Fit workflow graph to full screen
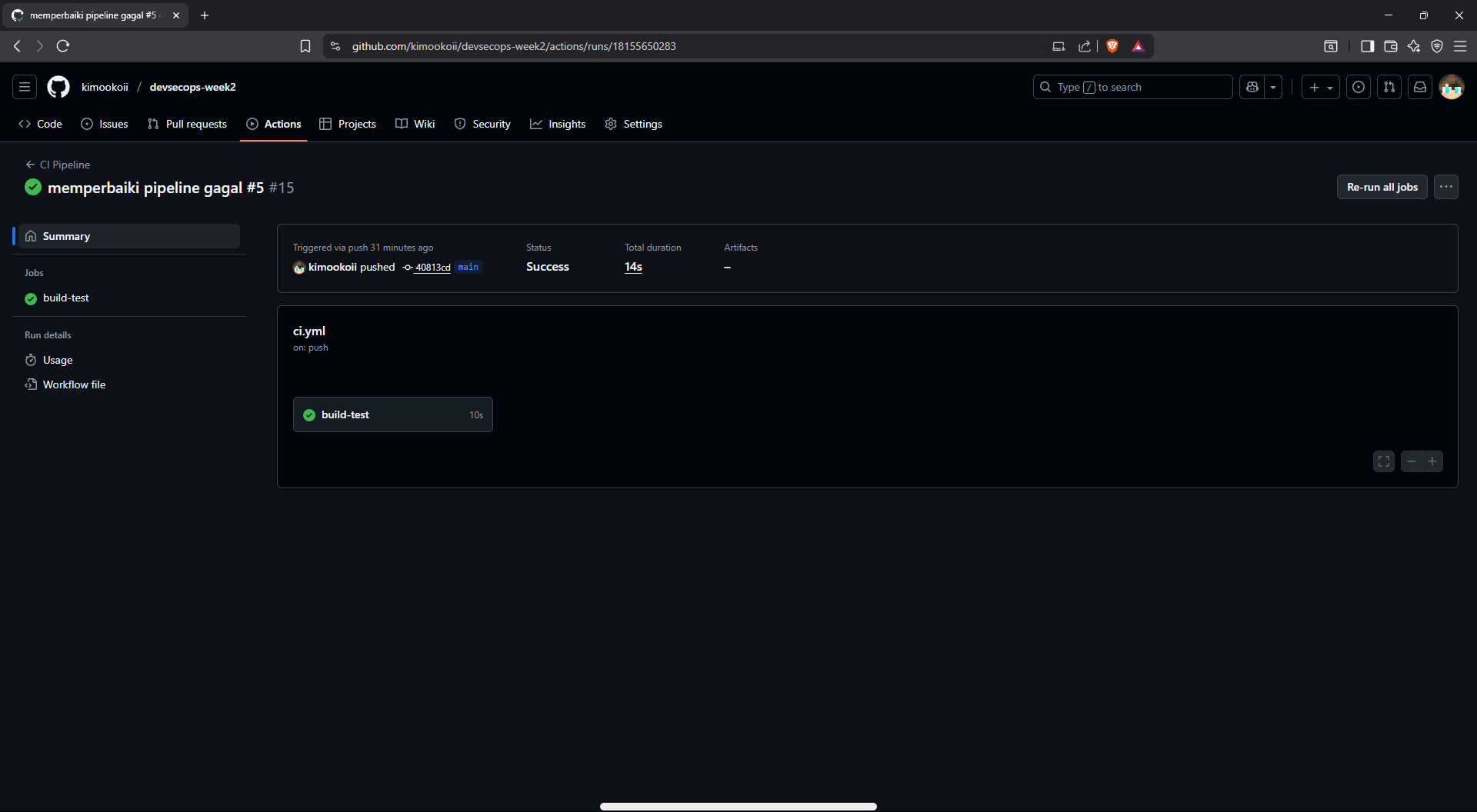The image size is (1477, 812). pos(1384,461)
